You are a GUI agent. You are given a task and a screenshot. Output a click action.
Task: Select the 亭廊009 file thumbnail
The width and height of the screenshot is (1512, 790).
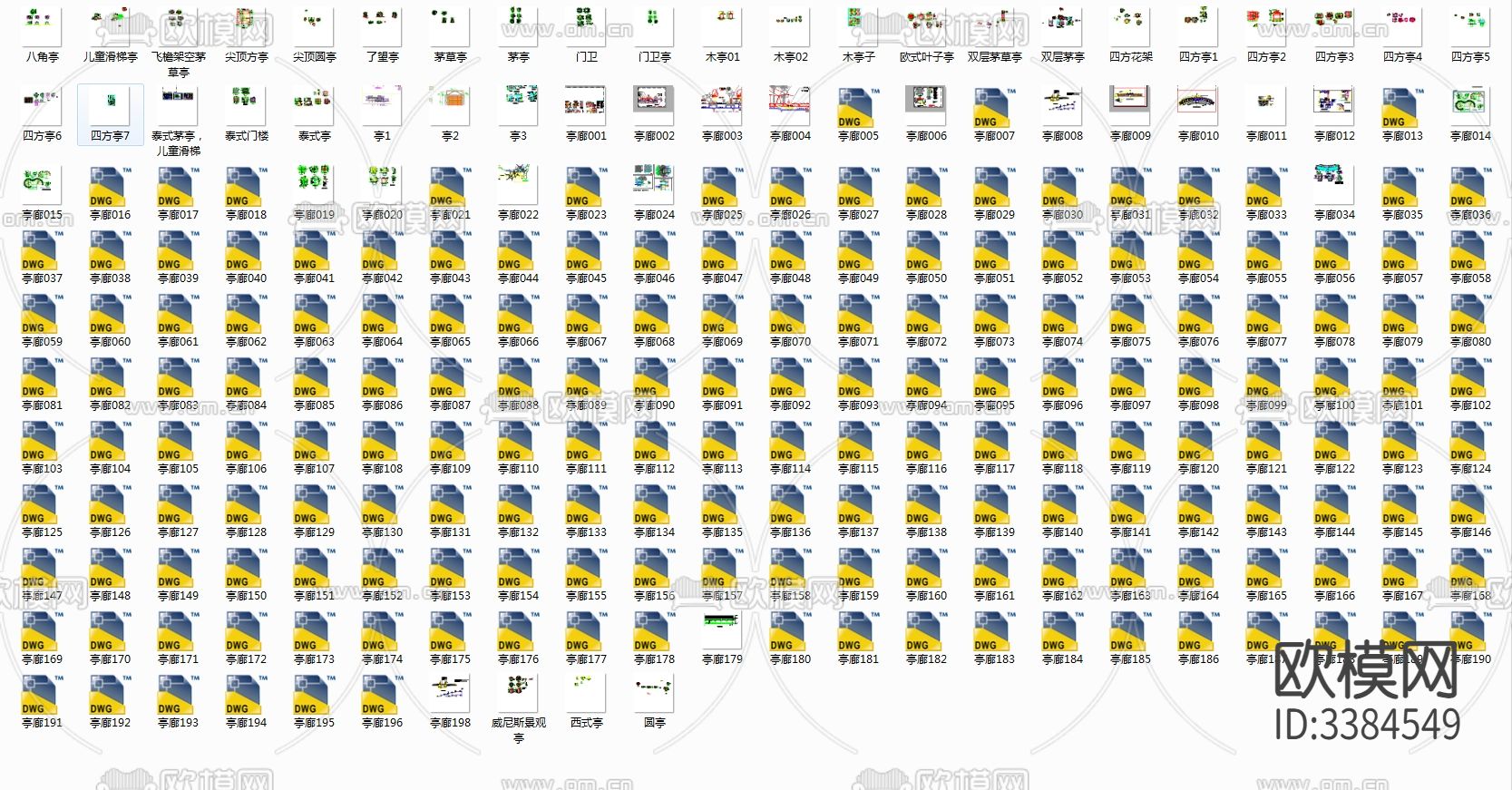coord(1130,105)
